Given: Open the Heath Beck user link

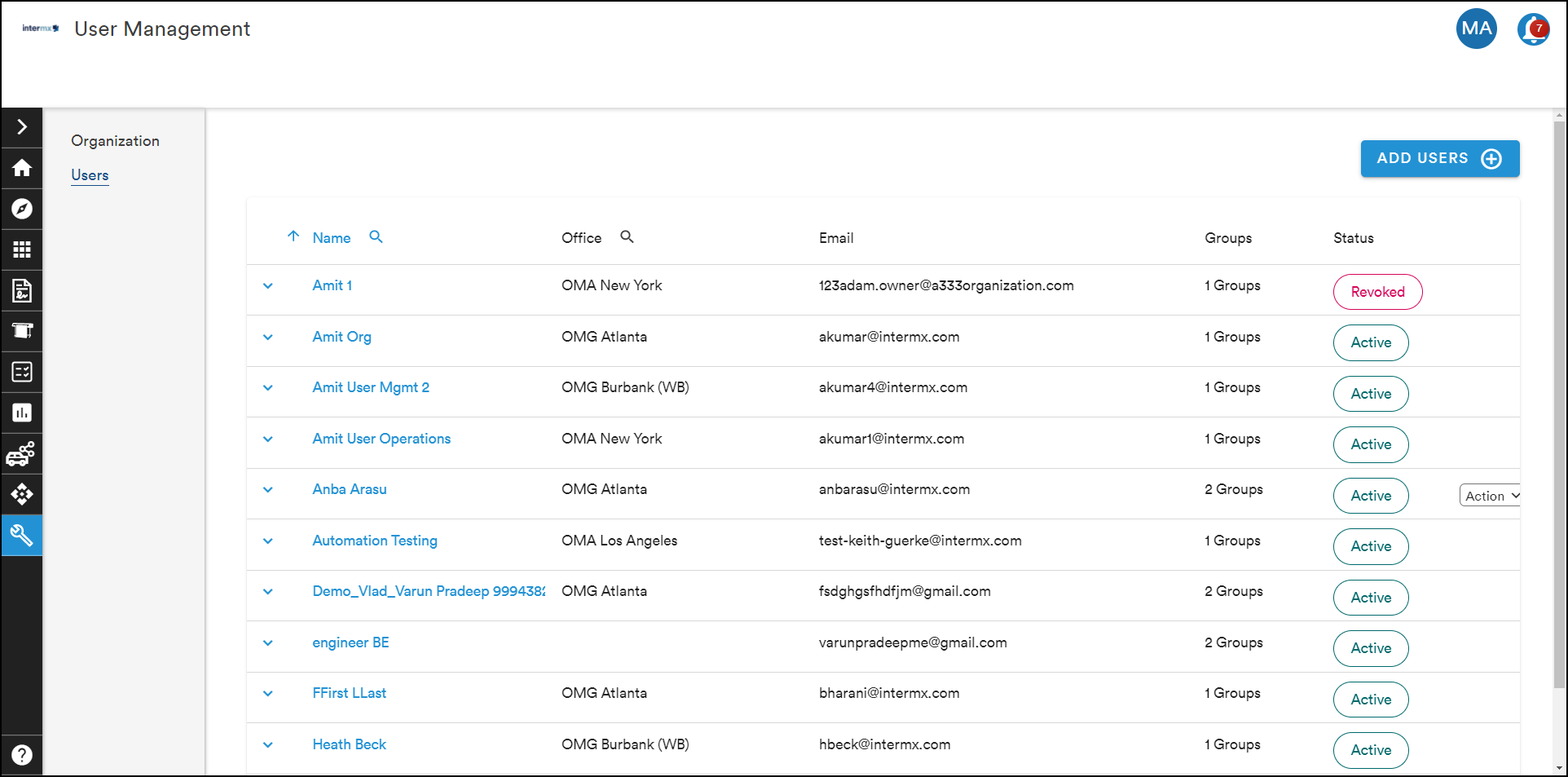Looking at the screenshot, I should tap(349, 744).
